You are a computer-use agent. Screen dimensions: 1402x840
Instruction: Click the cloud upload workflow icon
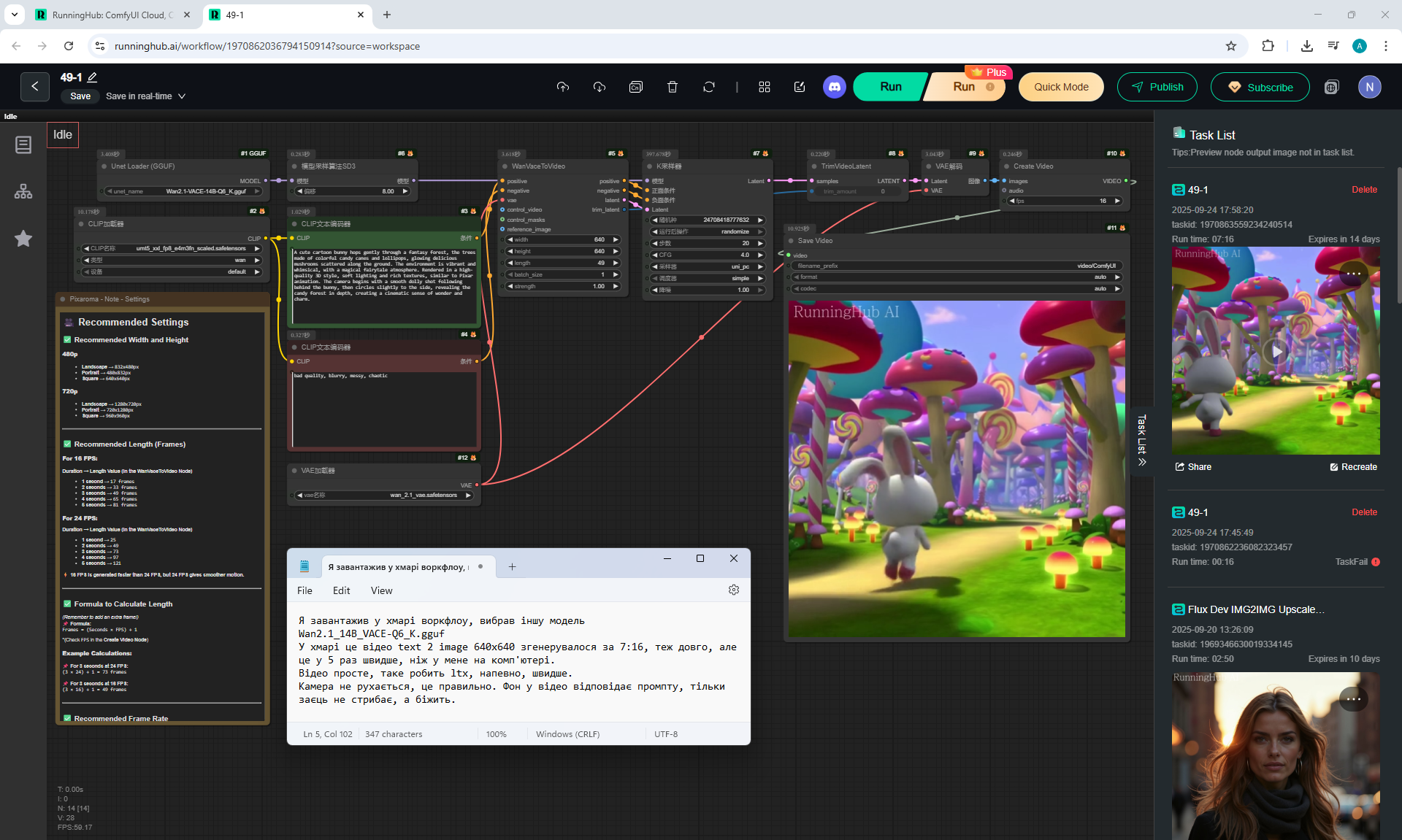coord(562,87)
